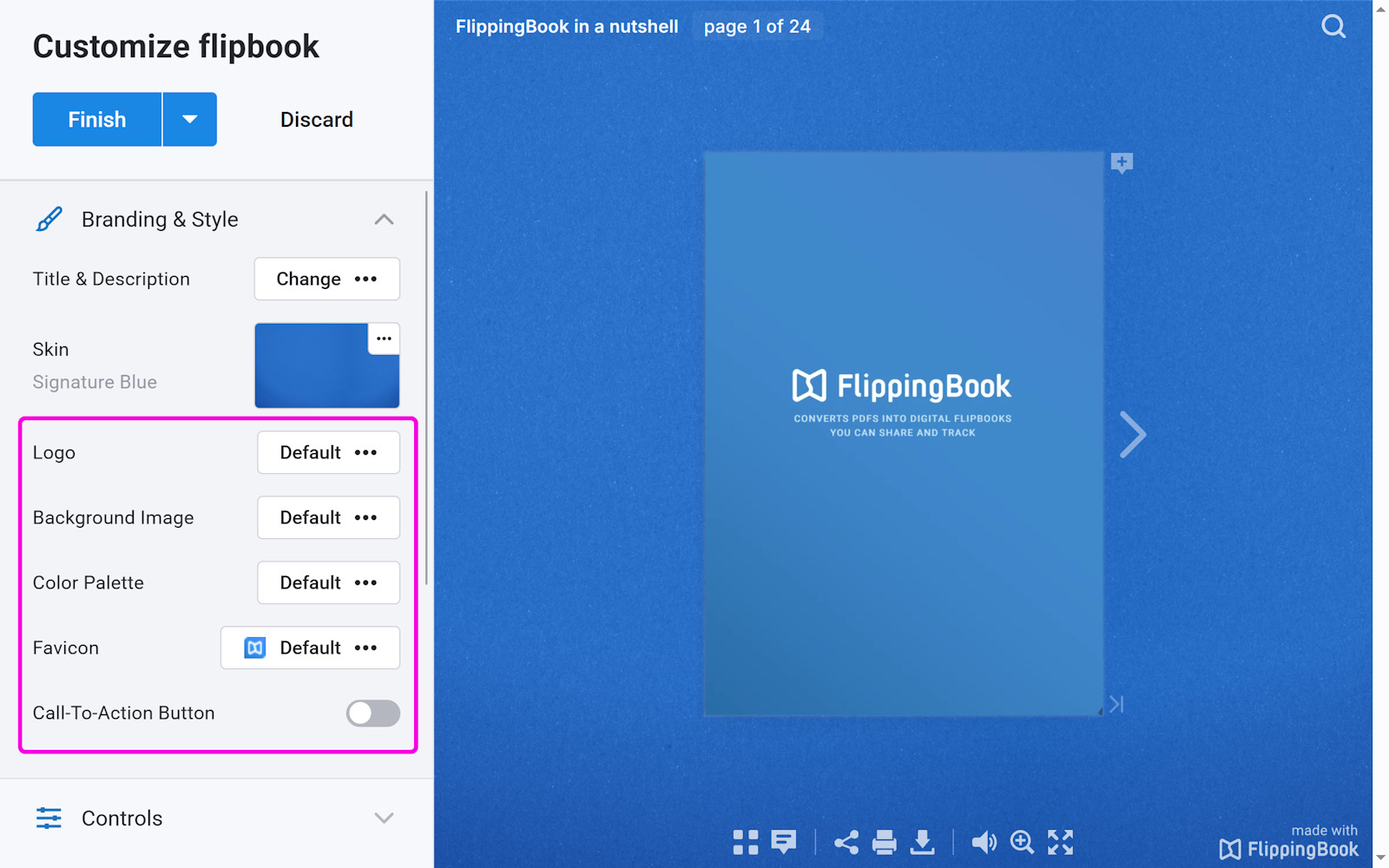Click the FlippingBook in a nutshell title
Screen dimensions: 1389x868
pyautogui.click(x=567, y=27)
